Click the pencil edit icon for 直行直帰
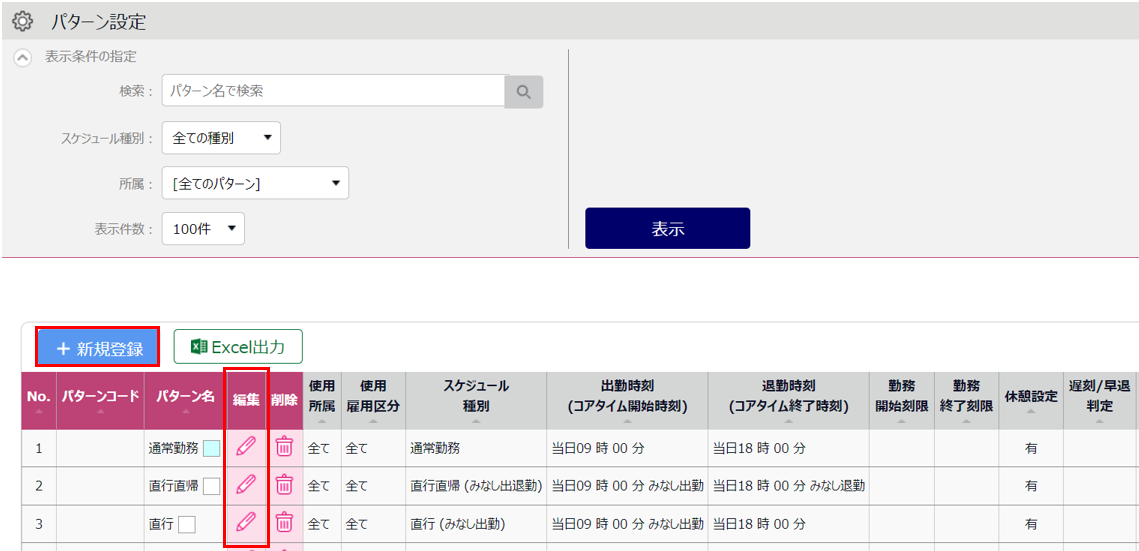Viewport: 1139px width, 551px height. [x=246, y=485]
